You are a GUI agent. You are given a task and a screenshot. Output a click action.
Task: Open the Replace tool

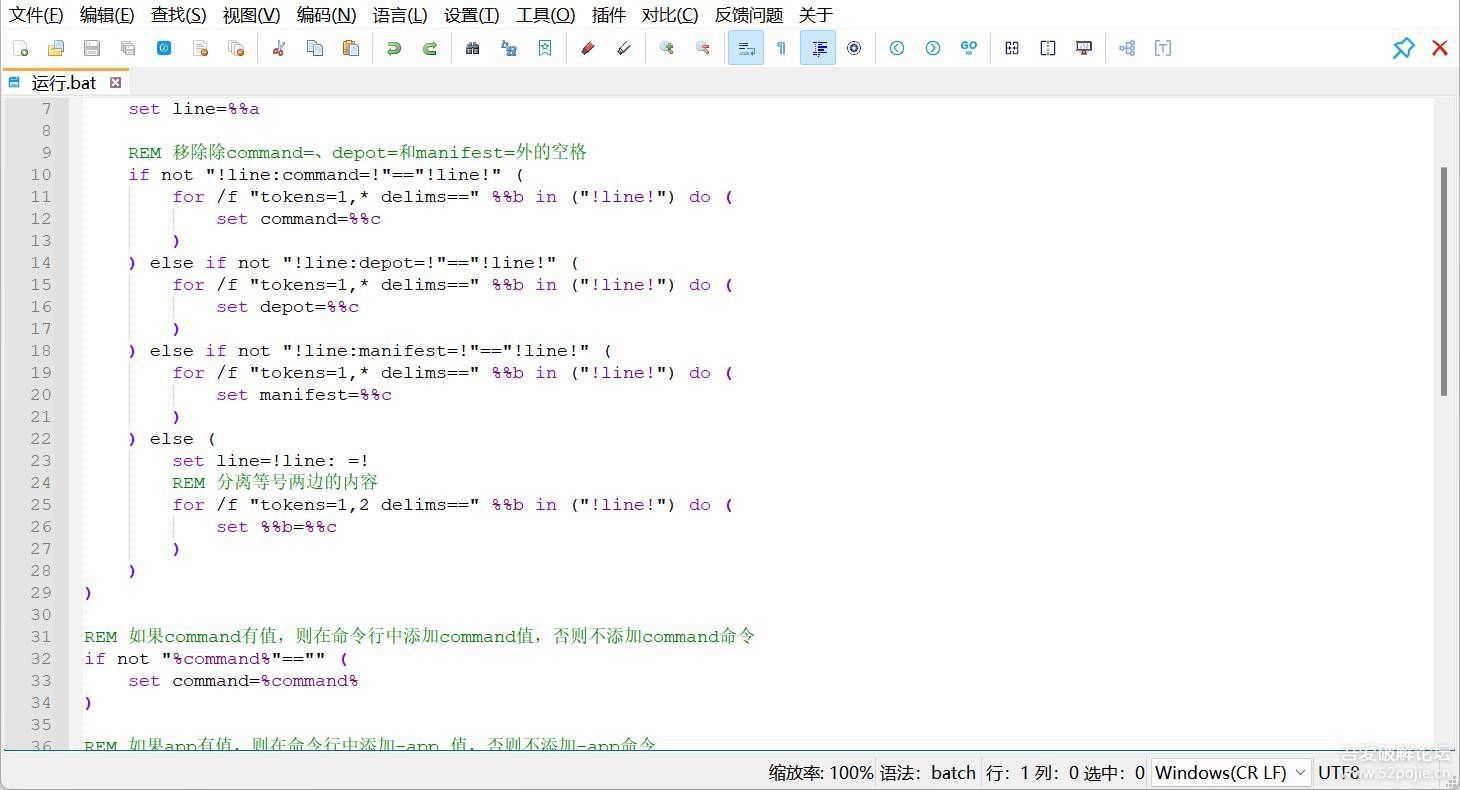[x=509, y=47]
